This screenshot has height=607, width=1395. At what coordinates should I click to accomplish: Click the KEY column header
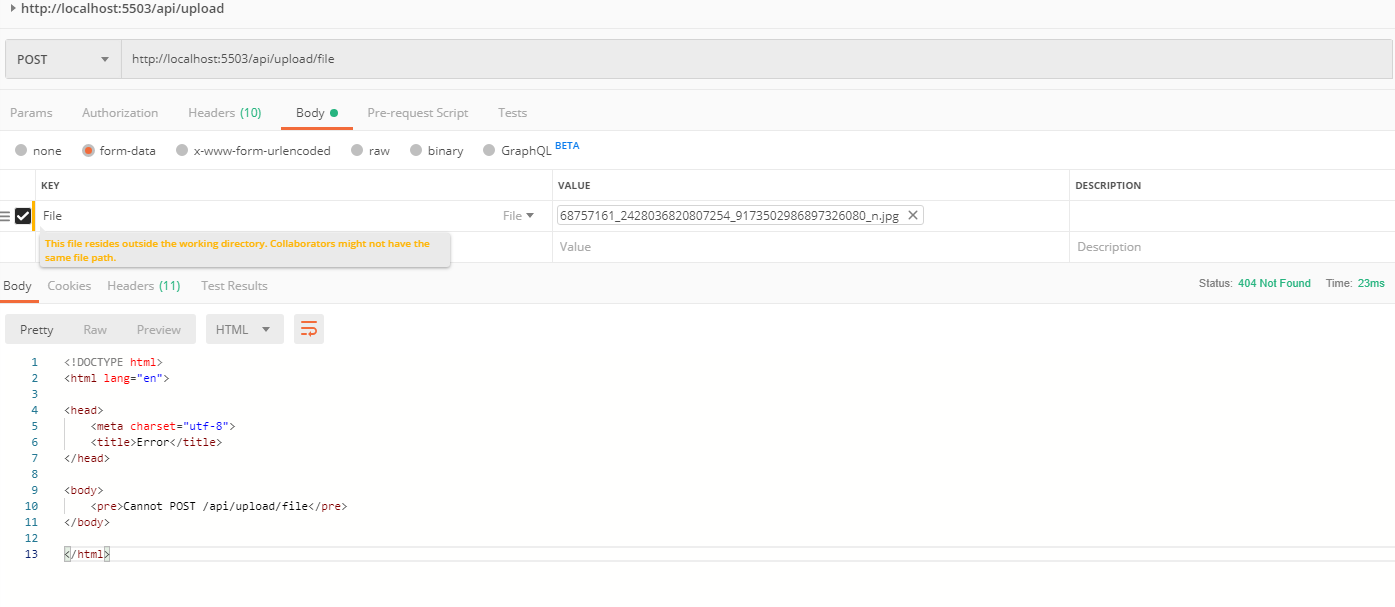50,186
